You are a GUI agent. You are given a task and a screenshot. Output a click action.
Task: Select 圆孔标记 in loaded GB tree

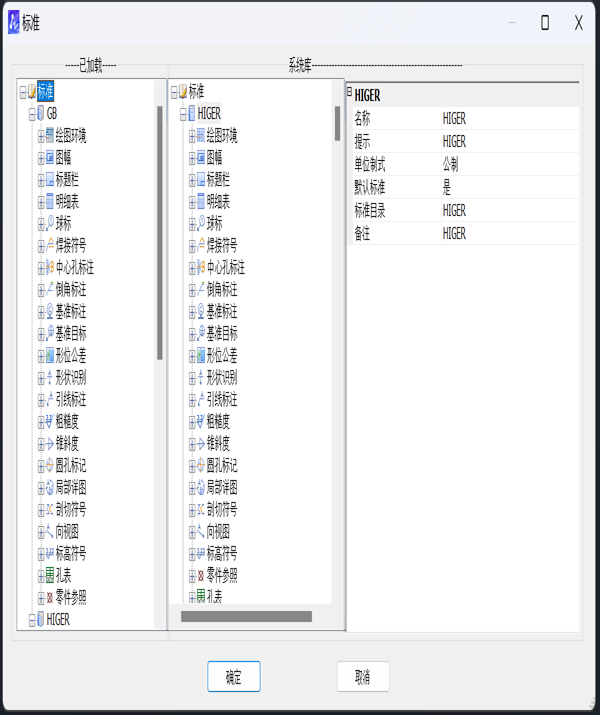(x=71, y=465)
